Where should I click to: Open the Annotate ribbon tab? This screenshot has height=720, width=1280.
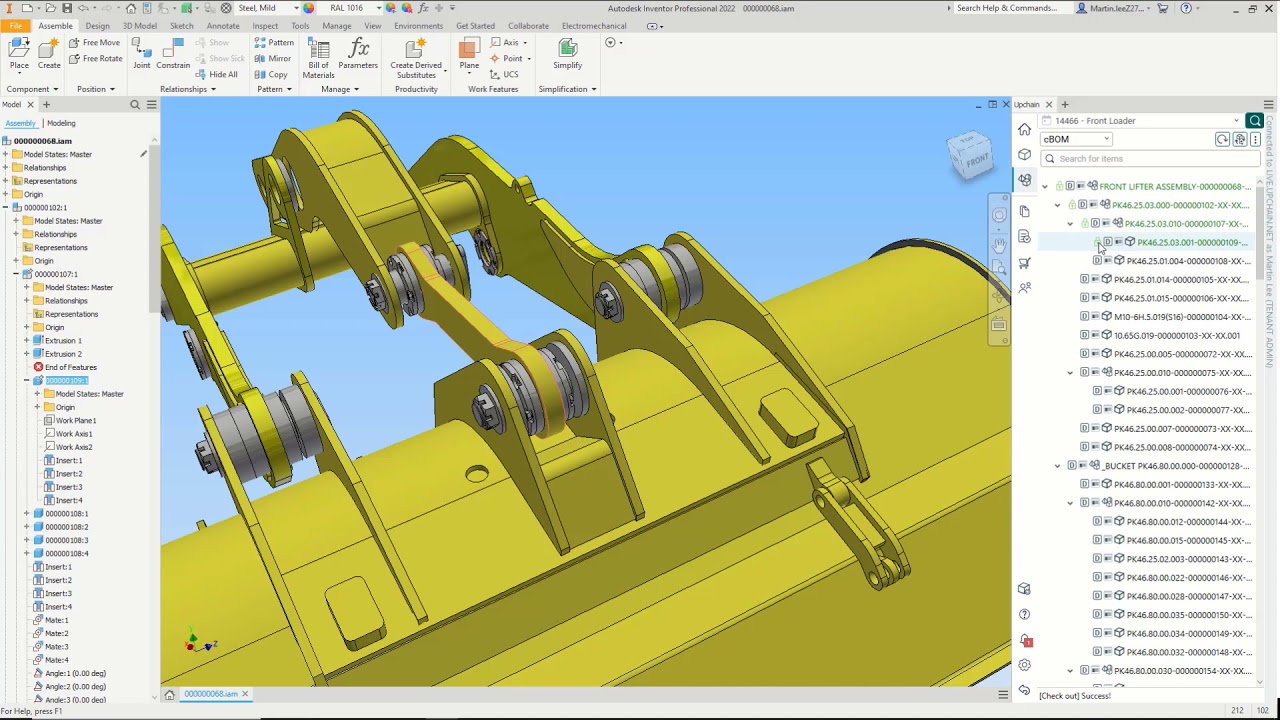[x=223, y=26]
